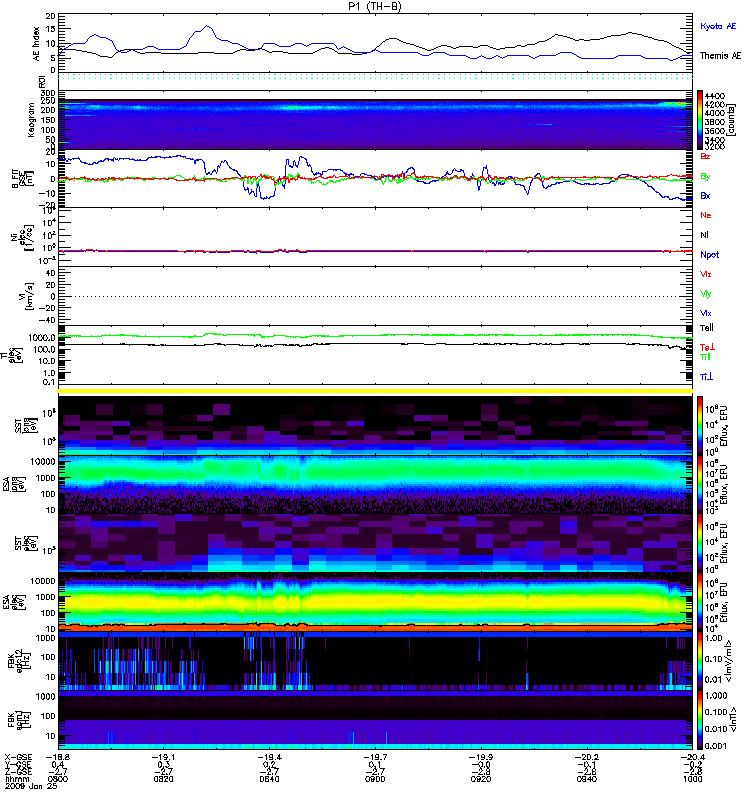Click the '0920' time tick label

(481, 779)
